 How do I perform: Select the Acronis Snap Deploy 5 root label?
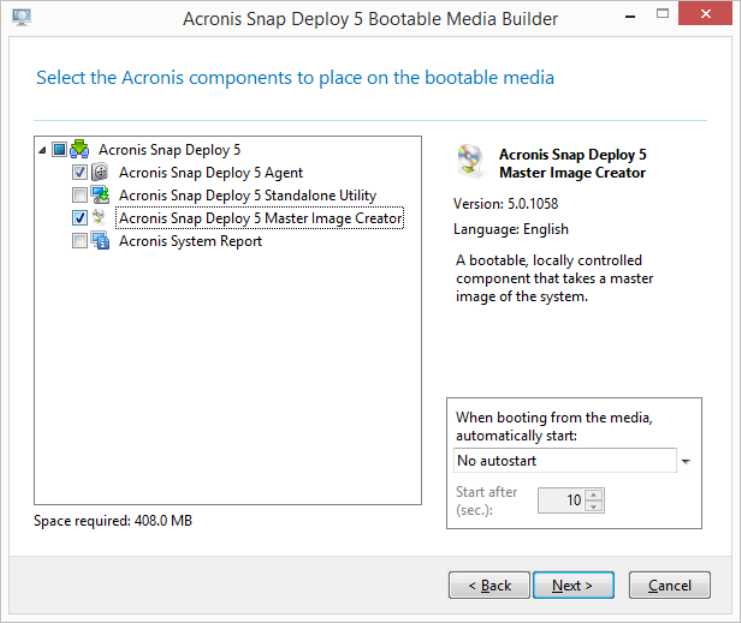[169, 150]
